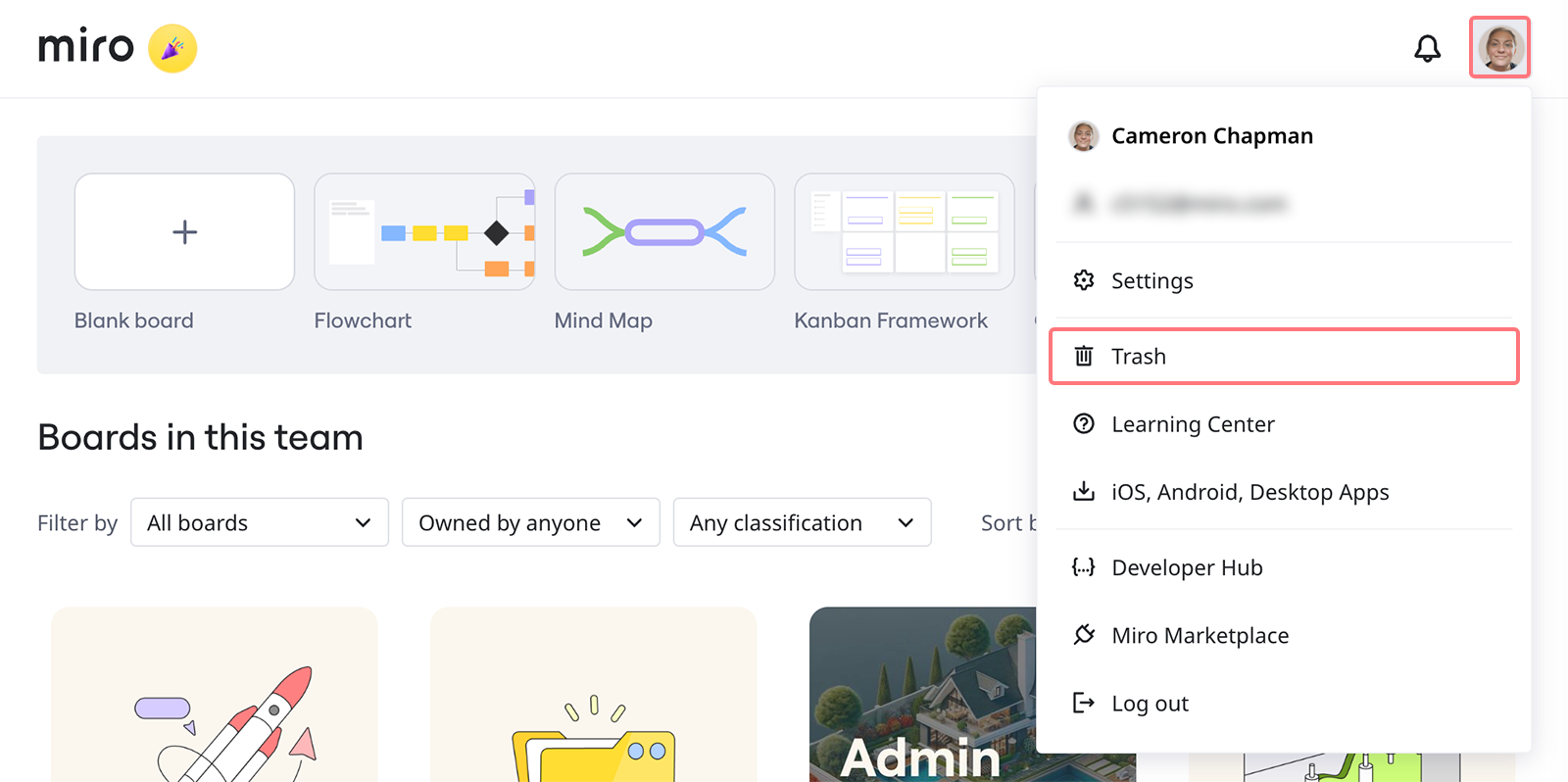1568x782 pixels.
Task: Create a new Blank board
Action: pyautogui.click(x=184, y=232)
